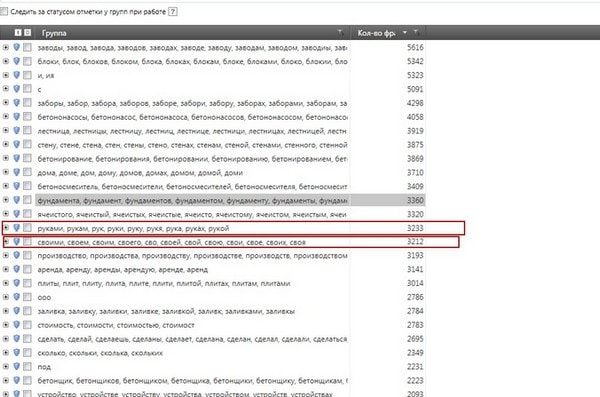This screenshot has width=600, height=397.
Task: Click the sort arrow in Кол-во фр. header
Action: pos(405,33)
